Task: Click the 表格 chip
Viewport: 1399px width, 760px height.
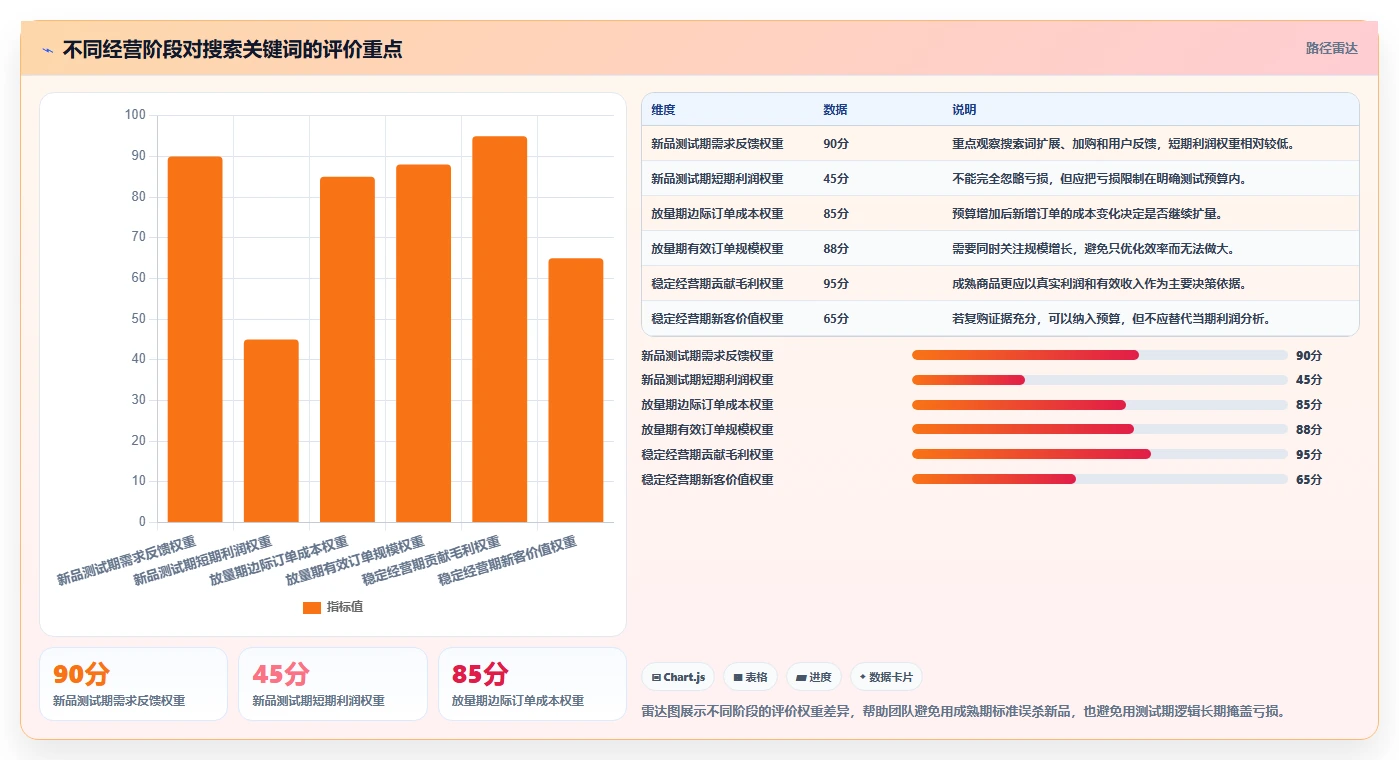Action: click(750, 677)
